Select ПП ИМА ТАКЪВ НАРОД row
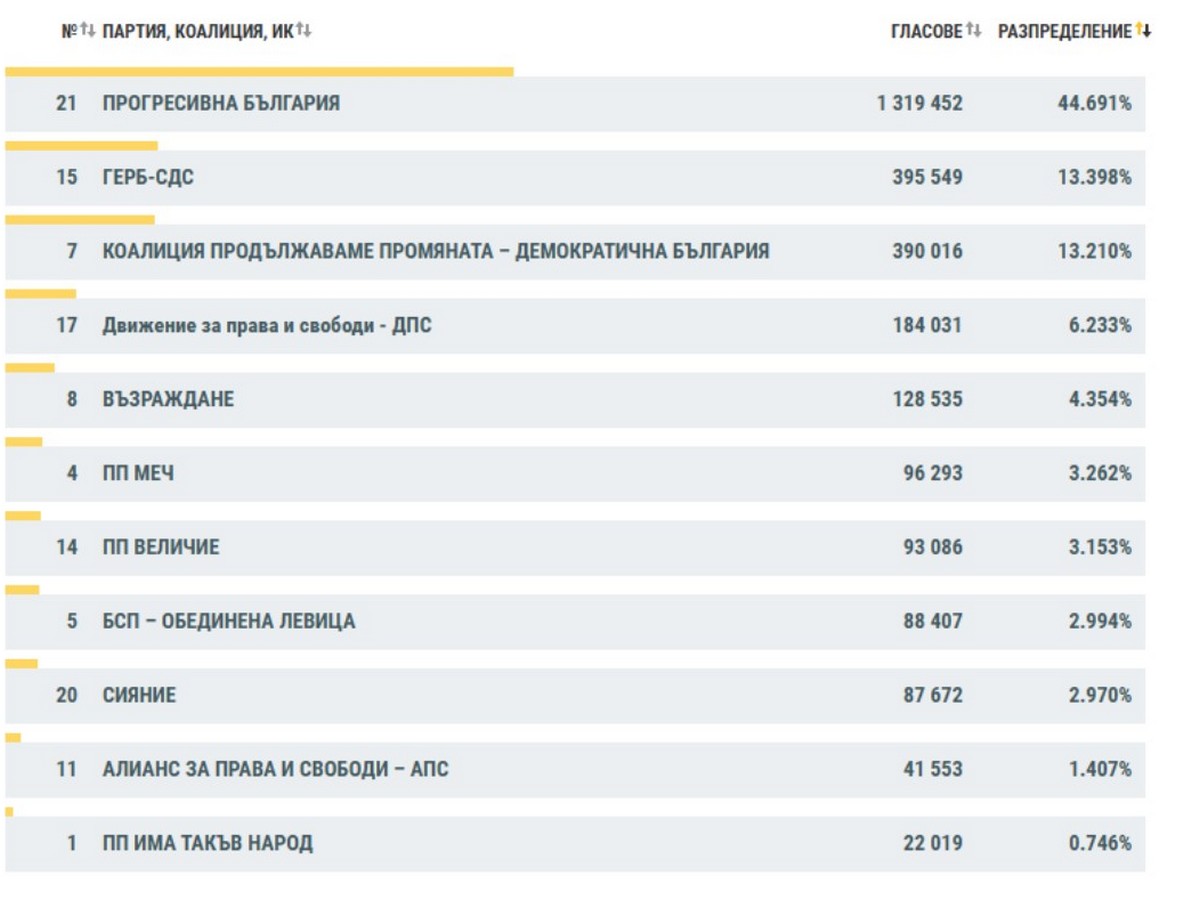The height and width of the screenshot is (900, 1200). (207, 843)
